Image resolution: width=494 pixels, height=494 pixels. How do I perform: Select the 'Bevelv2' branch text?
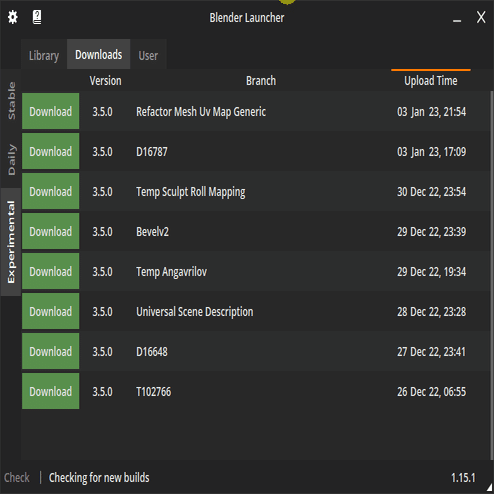[152, 232]
